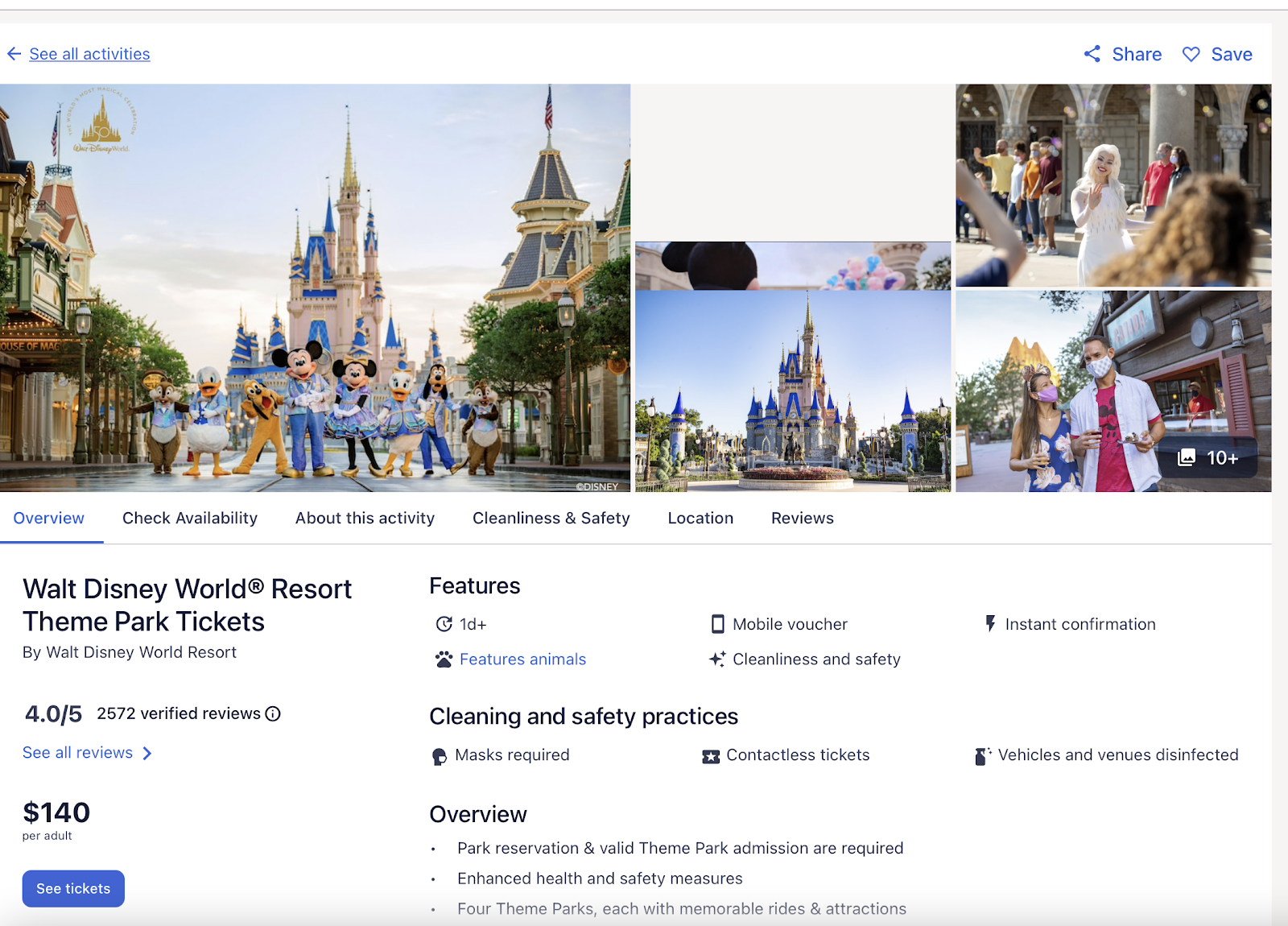Click the Instant confirmation lightning icon

(991, 624)
